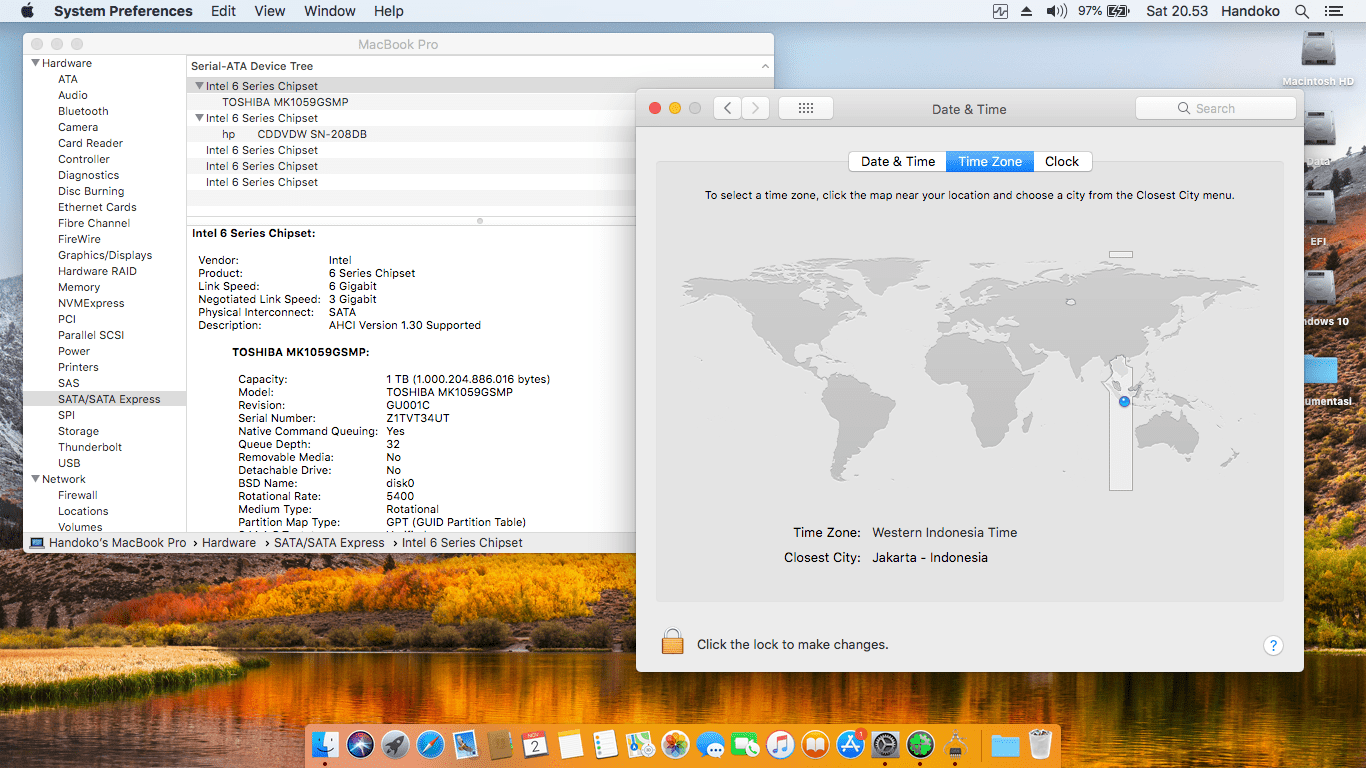
Task: Collapse the Hardware section in sidebar
Action: [x=34, y=63]
